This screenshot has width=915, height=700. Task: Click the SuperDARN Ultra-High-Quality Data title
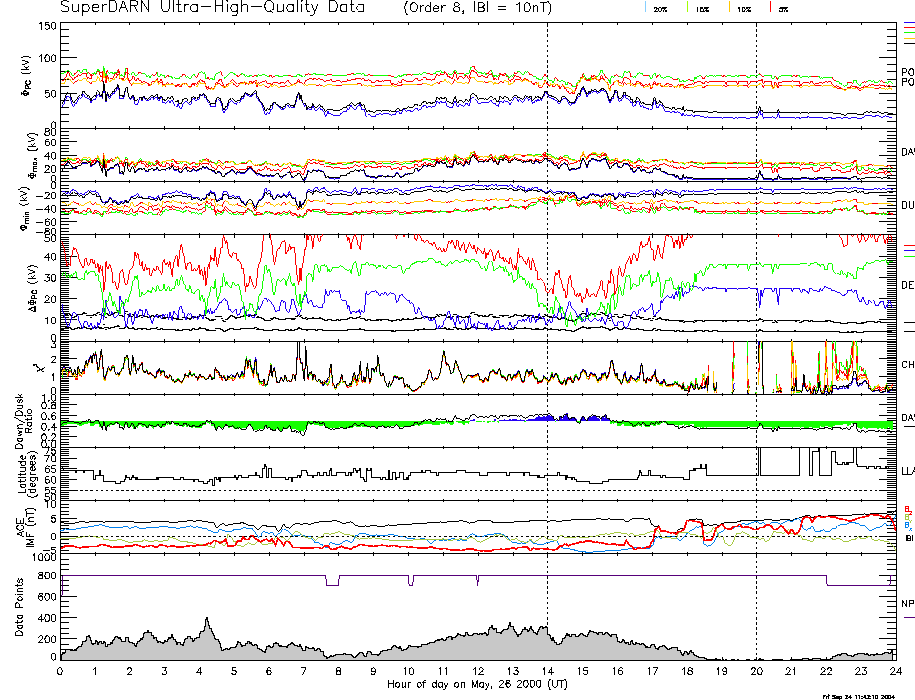(215, 8)
